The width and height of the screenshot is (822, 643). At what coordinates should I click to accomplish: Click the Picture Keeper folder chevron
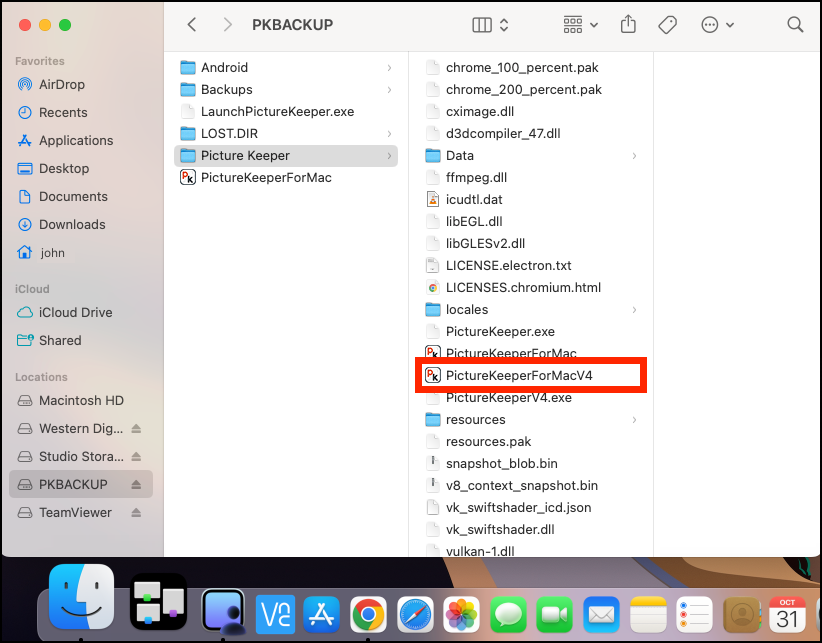pos(390,156)
